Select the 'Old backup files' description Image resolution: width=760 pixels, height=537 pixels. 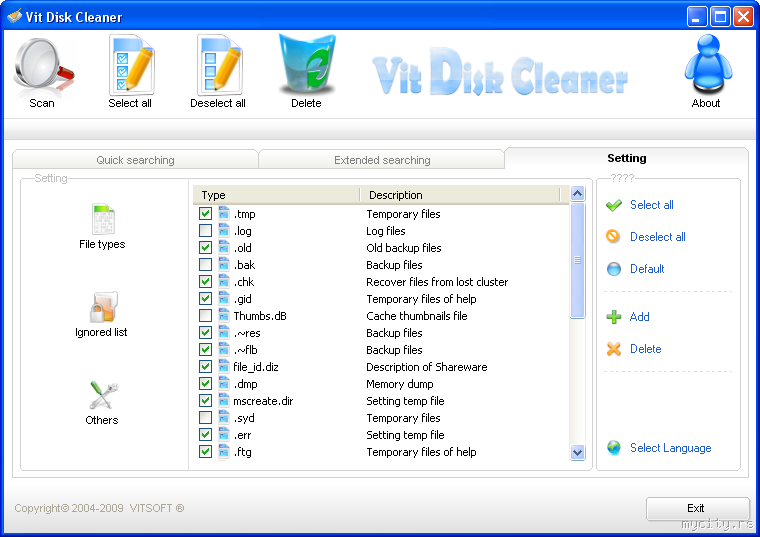pyautogui.click(x=403, y=248)
